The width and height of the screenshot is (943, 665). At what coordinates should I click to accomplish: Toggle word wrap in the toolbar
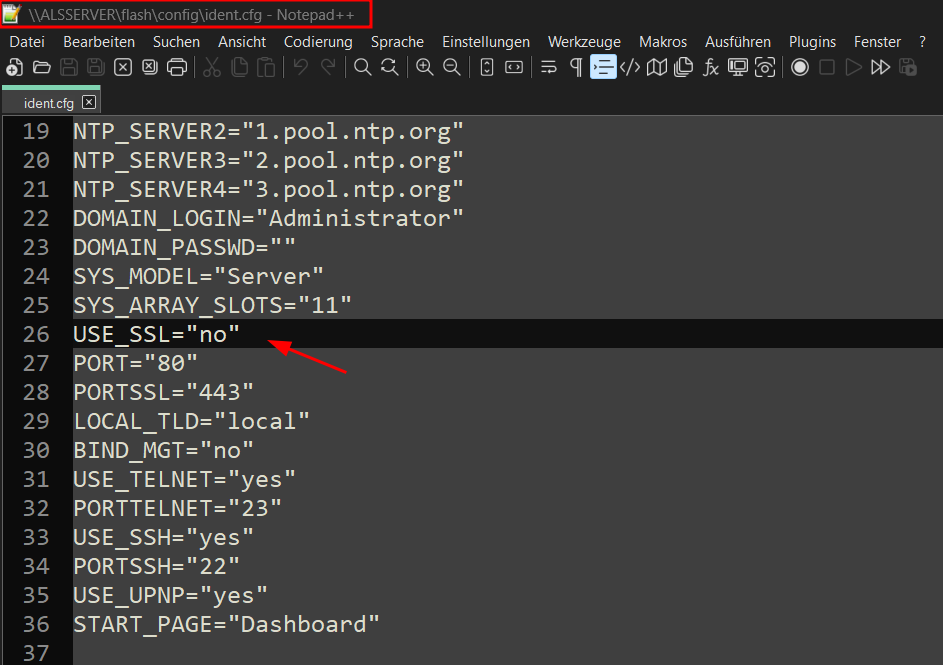[x=548, y=67]
